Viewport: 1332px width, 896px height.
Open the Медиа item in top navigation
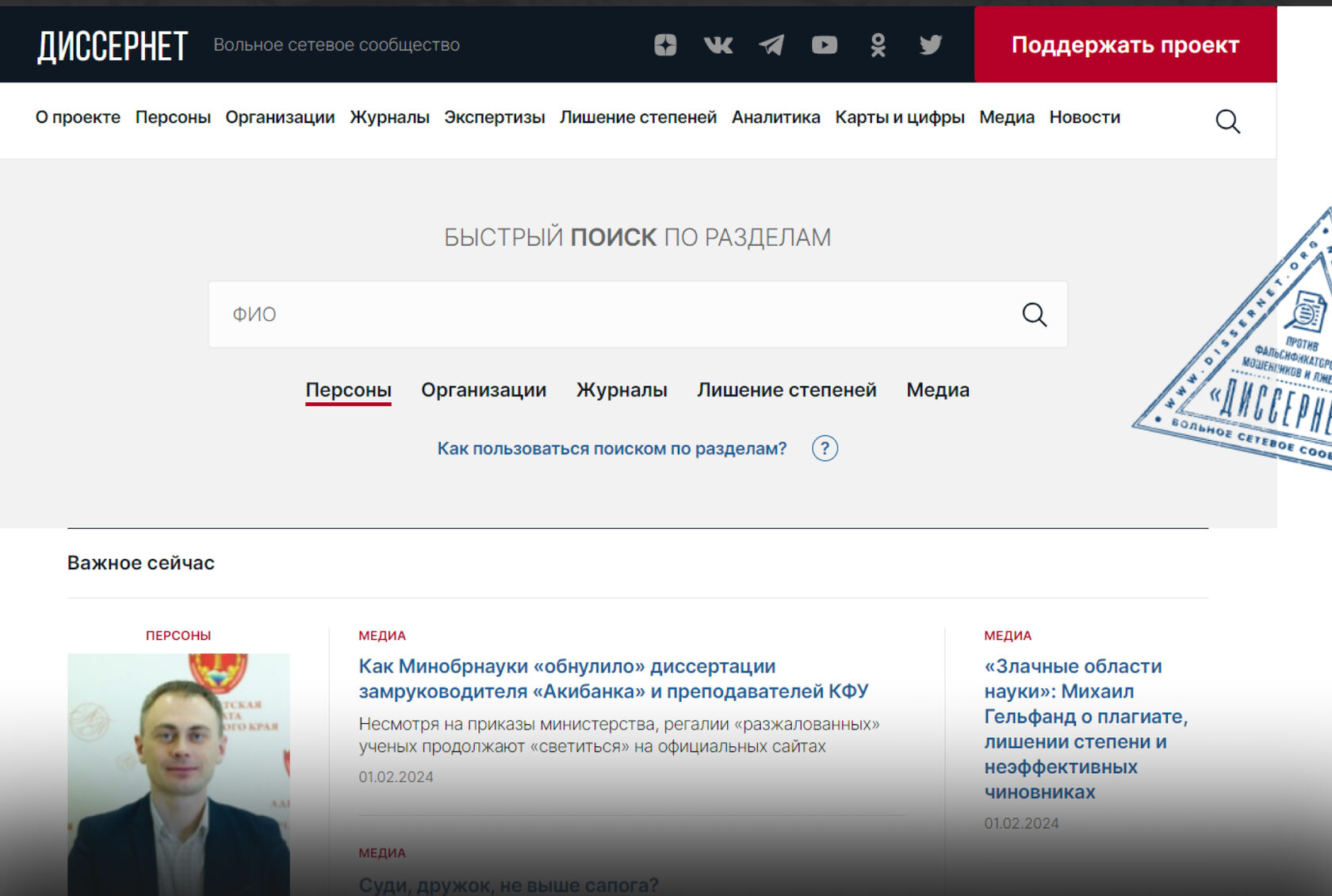1006,117
